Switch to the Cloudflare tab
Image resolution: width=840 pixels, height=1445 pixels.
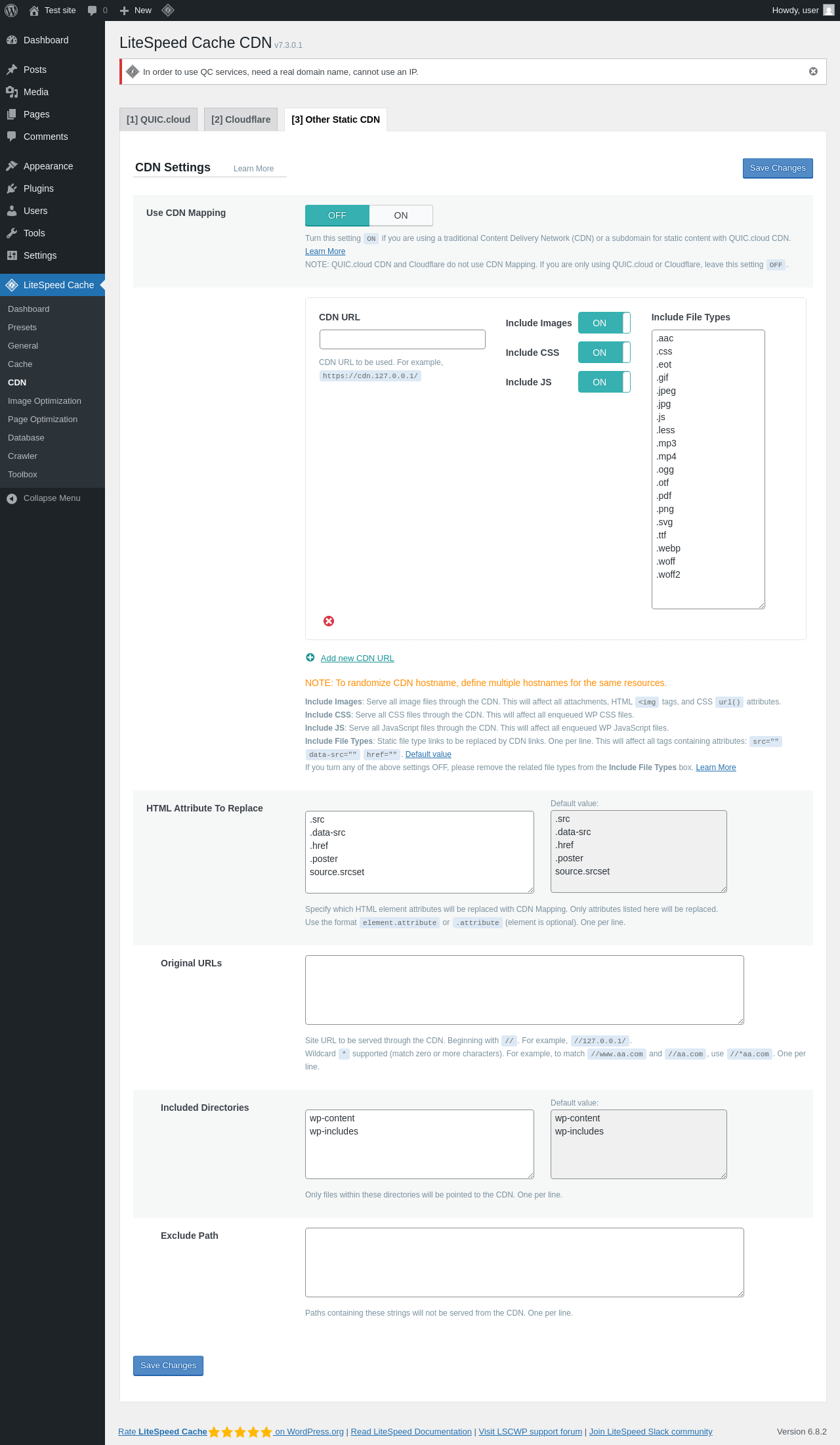pos(241,119)
